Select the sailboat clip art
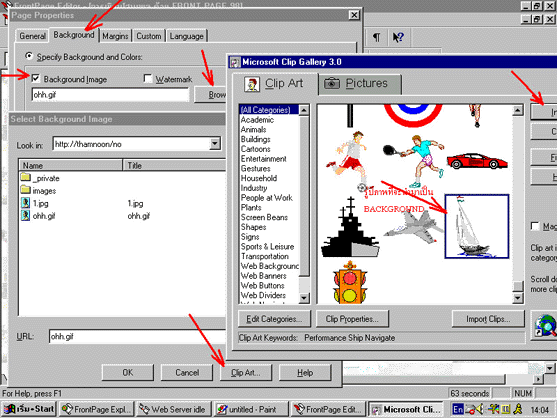 coord(477,226)
